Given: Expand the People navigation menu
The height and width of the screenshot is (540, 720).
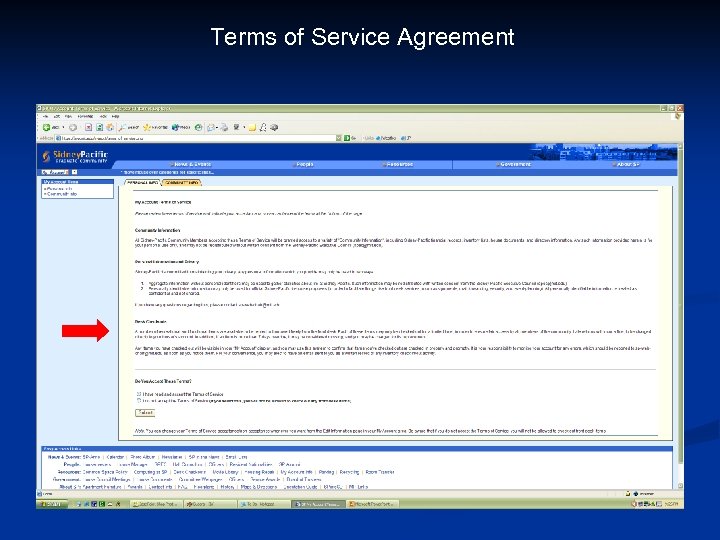Looking at the screenshot, I should [x=304, y=164].
